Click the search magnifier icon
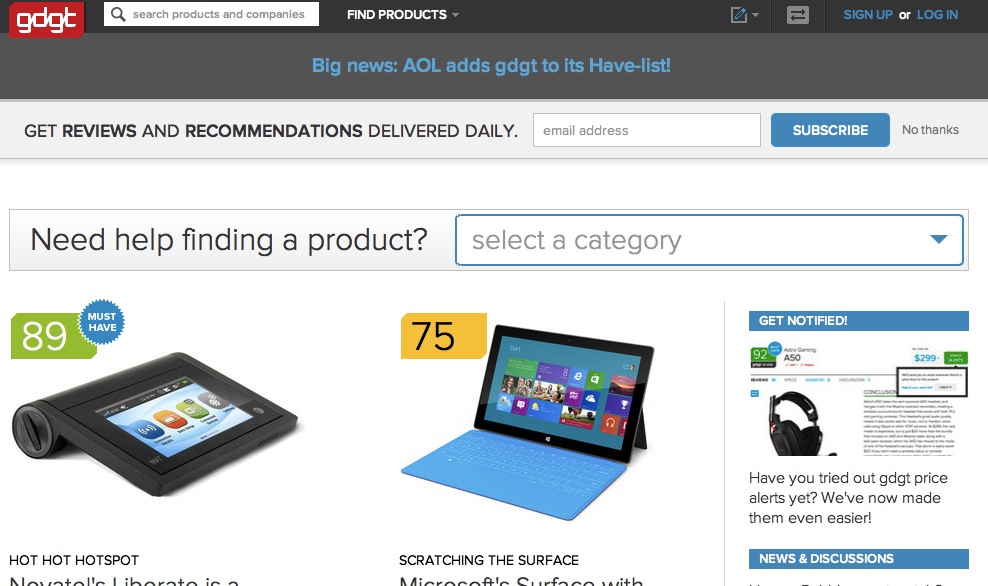Viewport: 988px width, 586px height. pos(118,14)
